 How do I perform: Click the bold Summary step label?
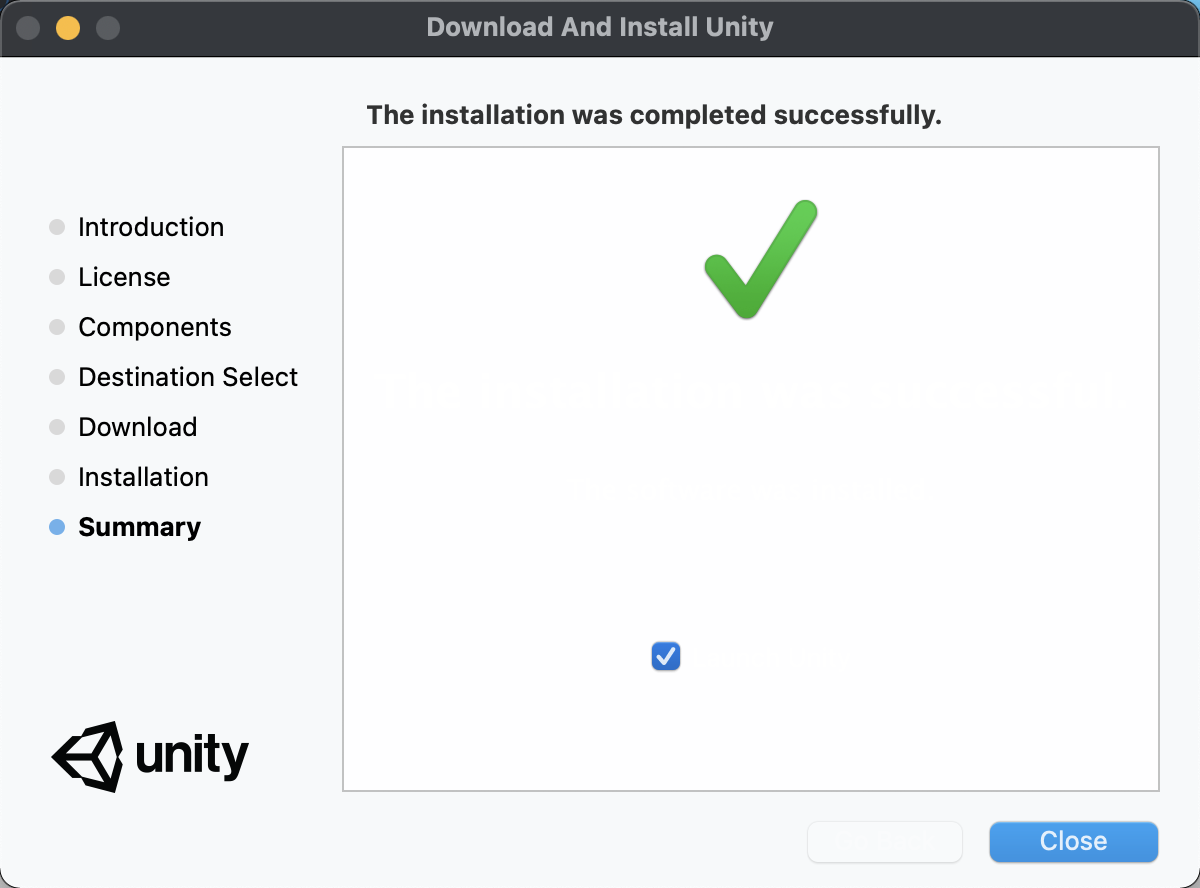point(139,527)
